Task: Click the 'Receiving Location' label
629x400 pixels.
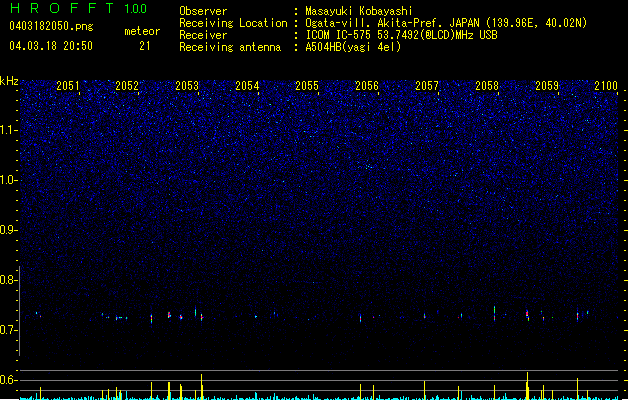Action: 233,23
